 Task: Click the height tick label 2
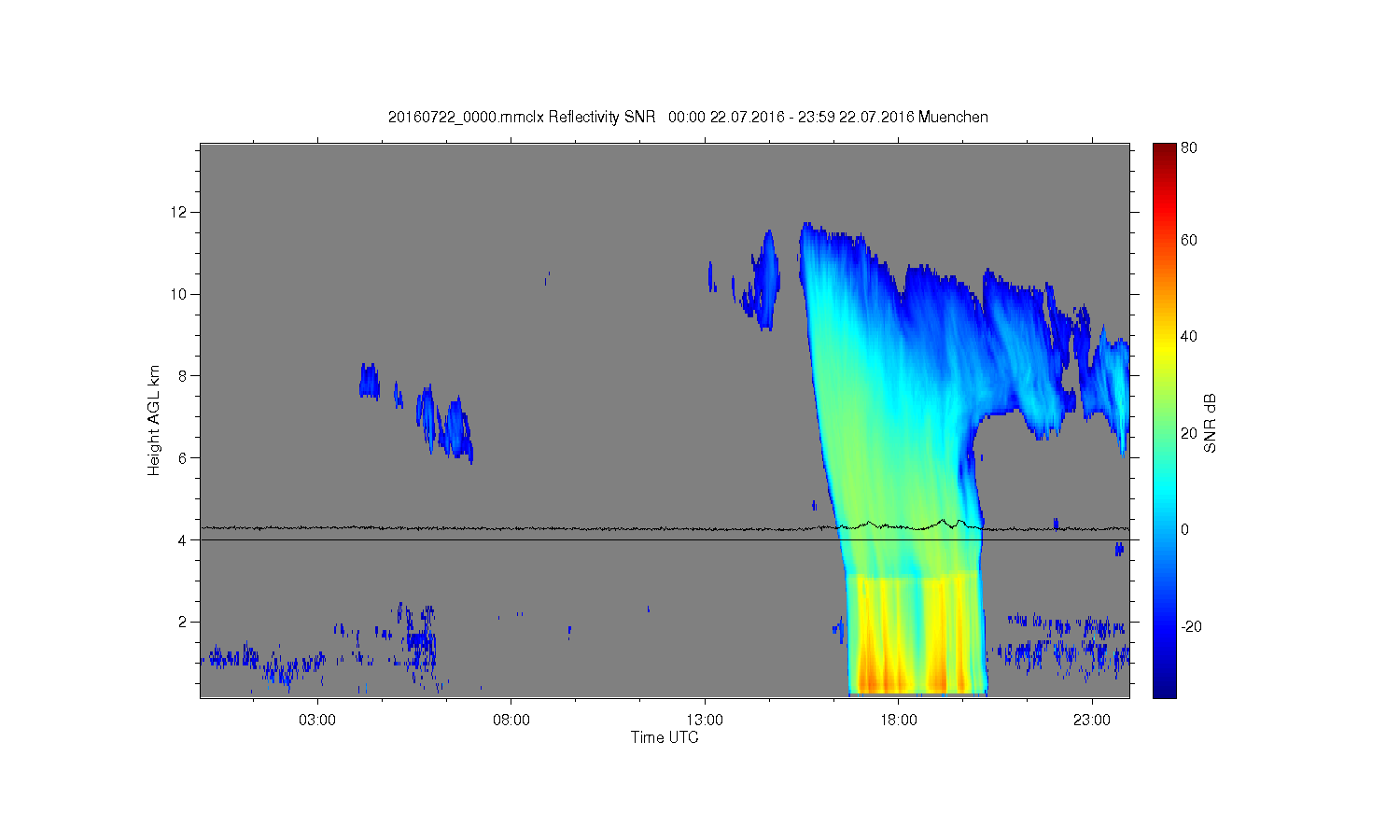click(x=184, y=622)
